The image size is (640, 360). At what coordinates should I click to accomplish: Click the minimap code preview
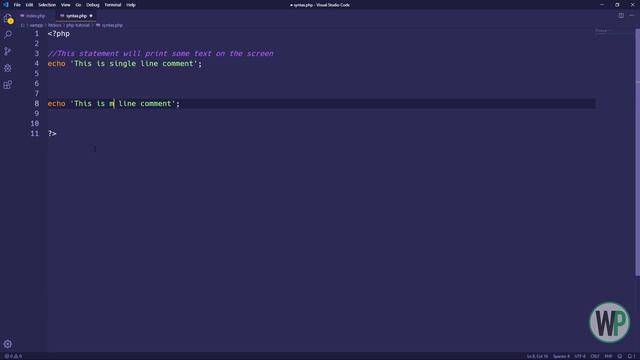click(x=603, y=31)
